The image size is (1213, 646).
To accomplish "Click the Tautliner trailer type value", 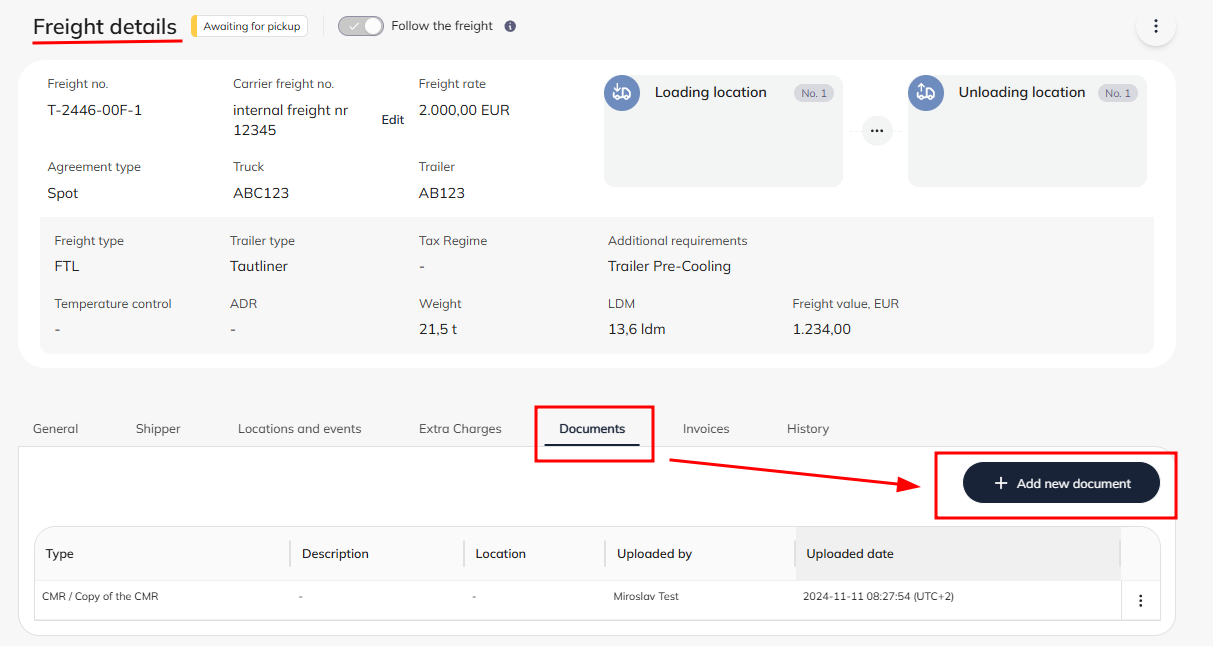I will (259, 266).
